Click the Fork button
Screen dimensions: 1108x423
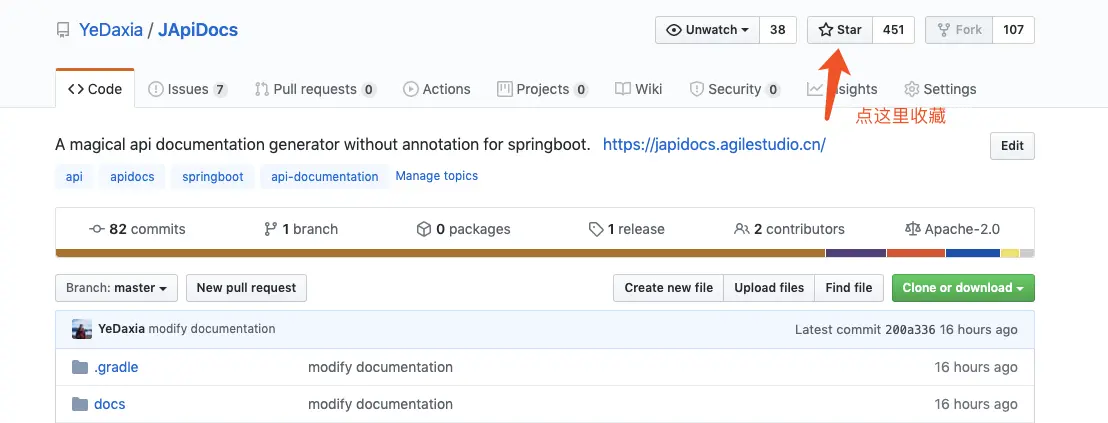click(959, 30)
